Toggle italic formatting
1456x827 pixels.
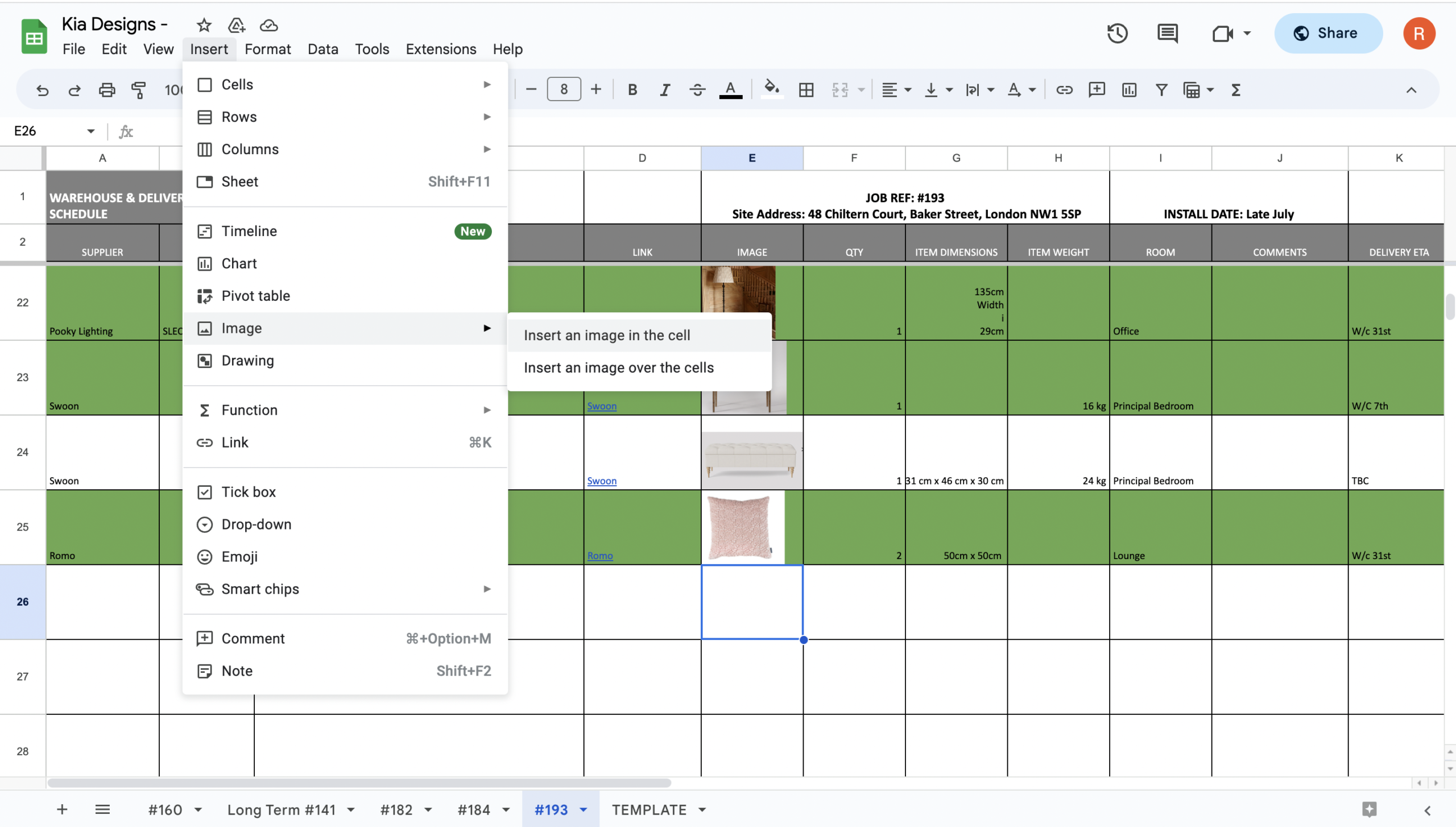664,90
